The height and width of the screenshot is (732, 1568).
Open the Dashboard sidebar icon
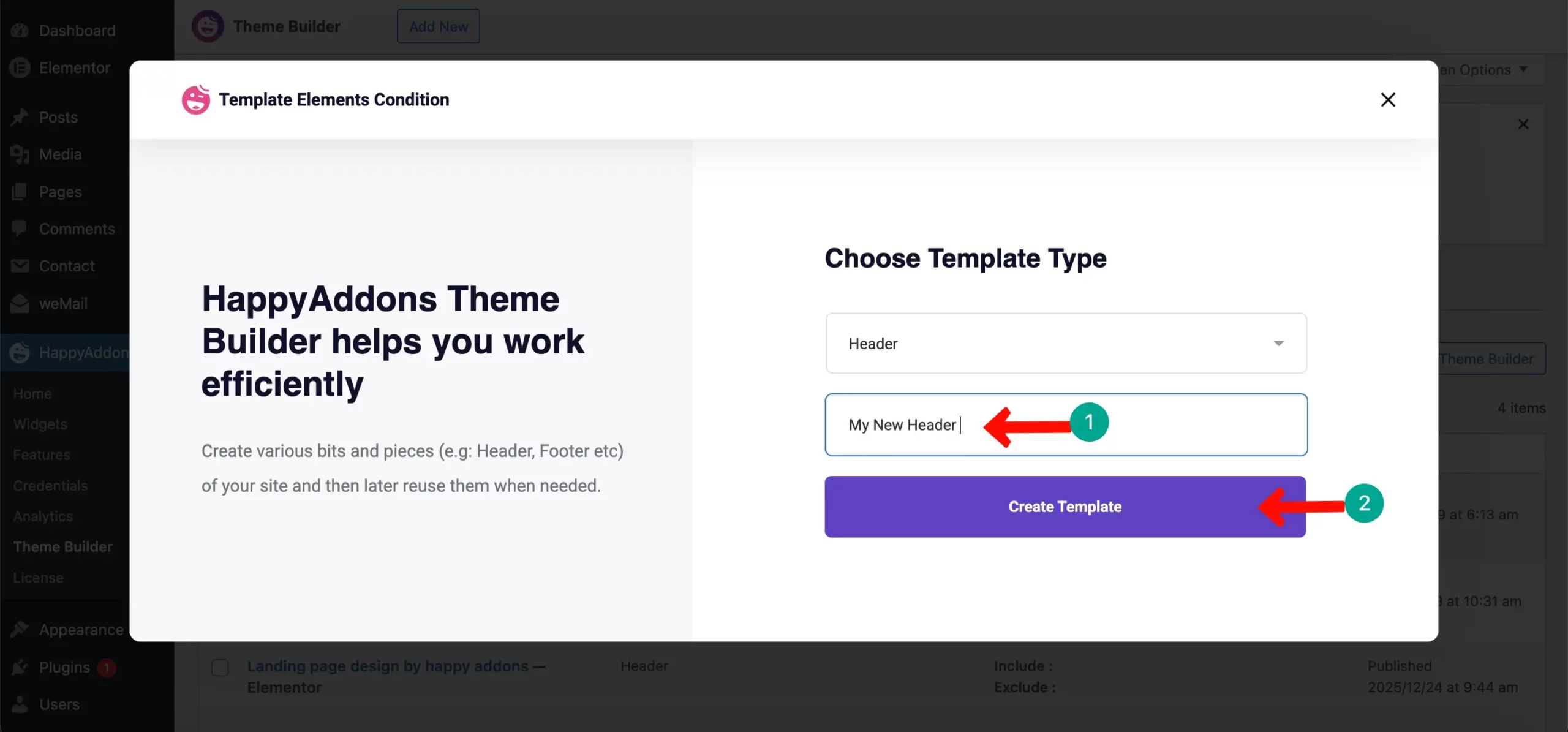point(20,30)
